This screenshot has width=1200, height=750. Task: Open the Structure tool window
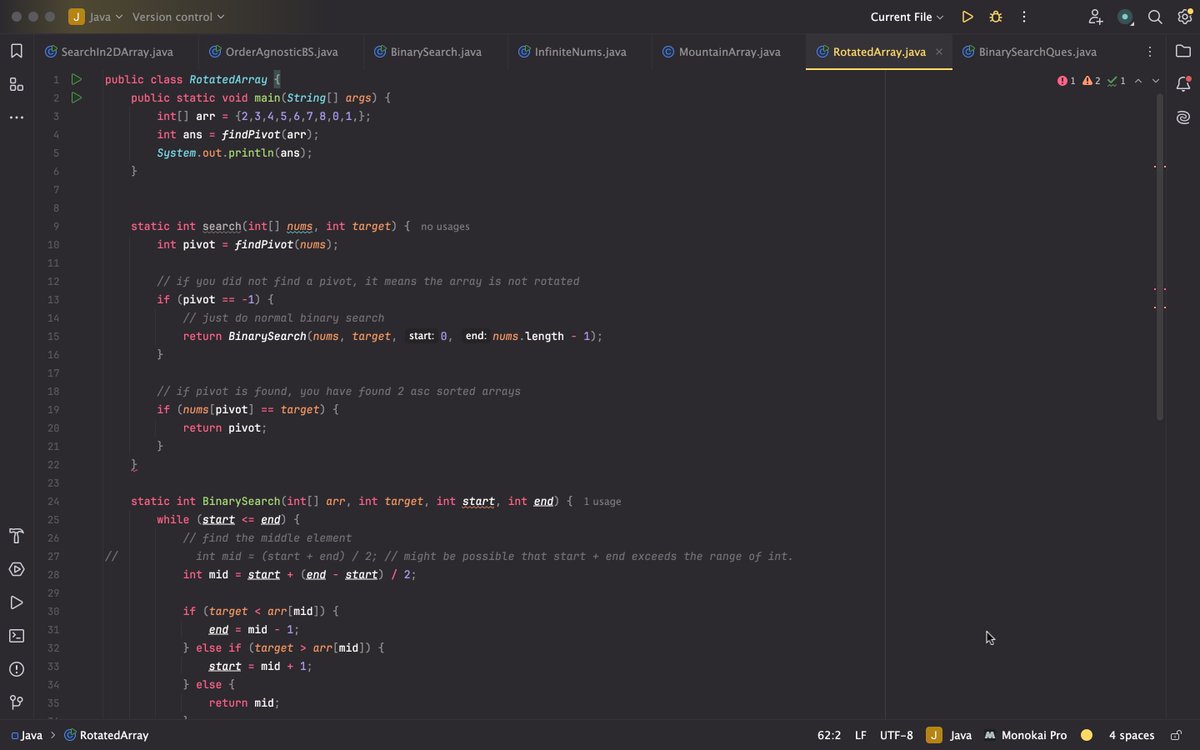(x=16, y=84)
